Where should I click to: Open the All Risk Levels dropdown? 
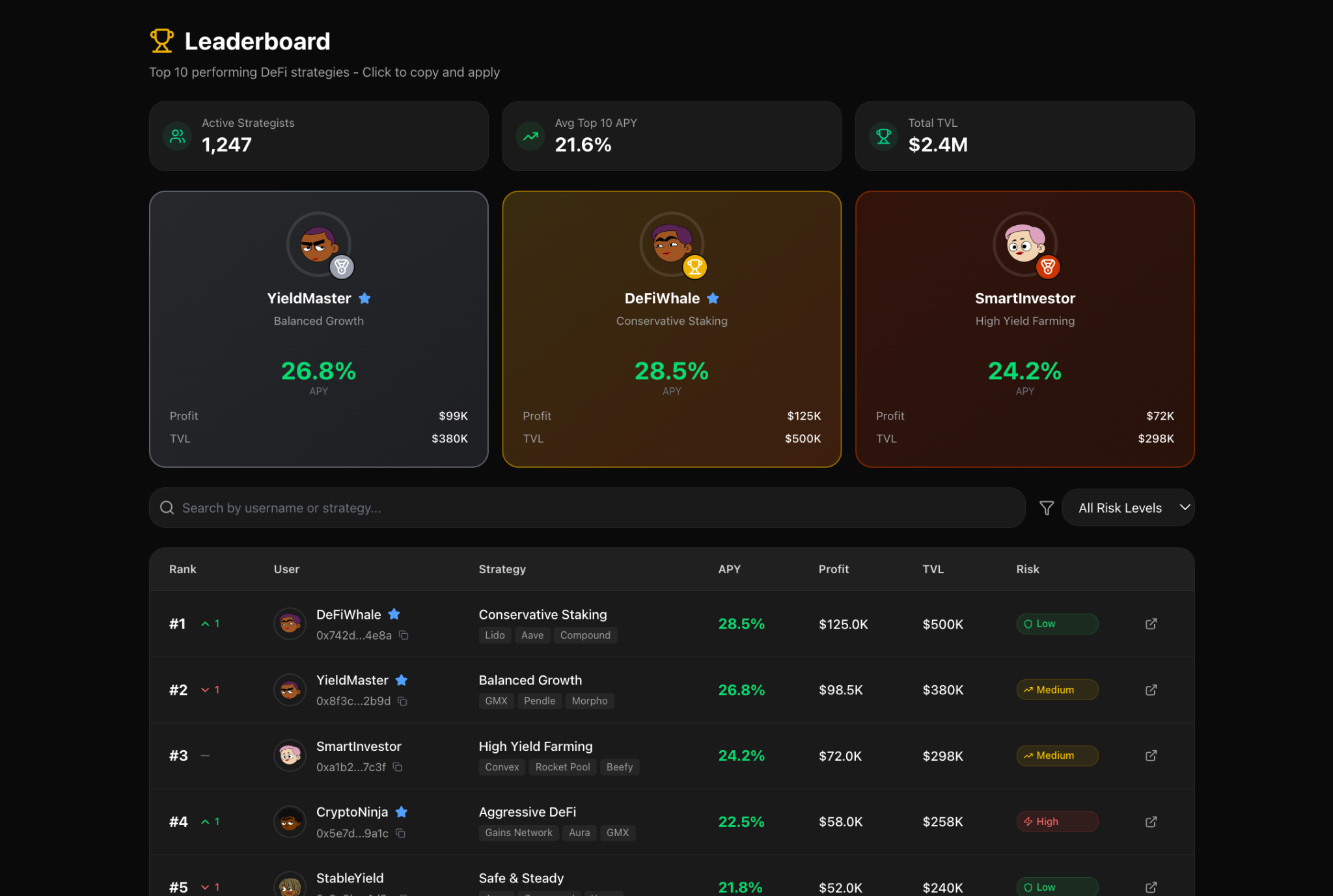[1120, 508]
